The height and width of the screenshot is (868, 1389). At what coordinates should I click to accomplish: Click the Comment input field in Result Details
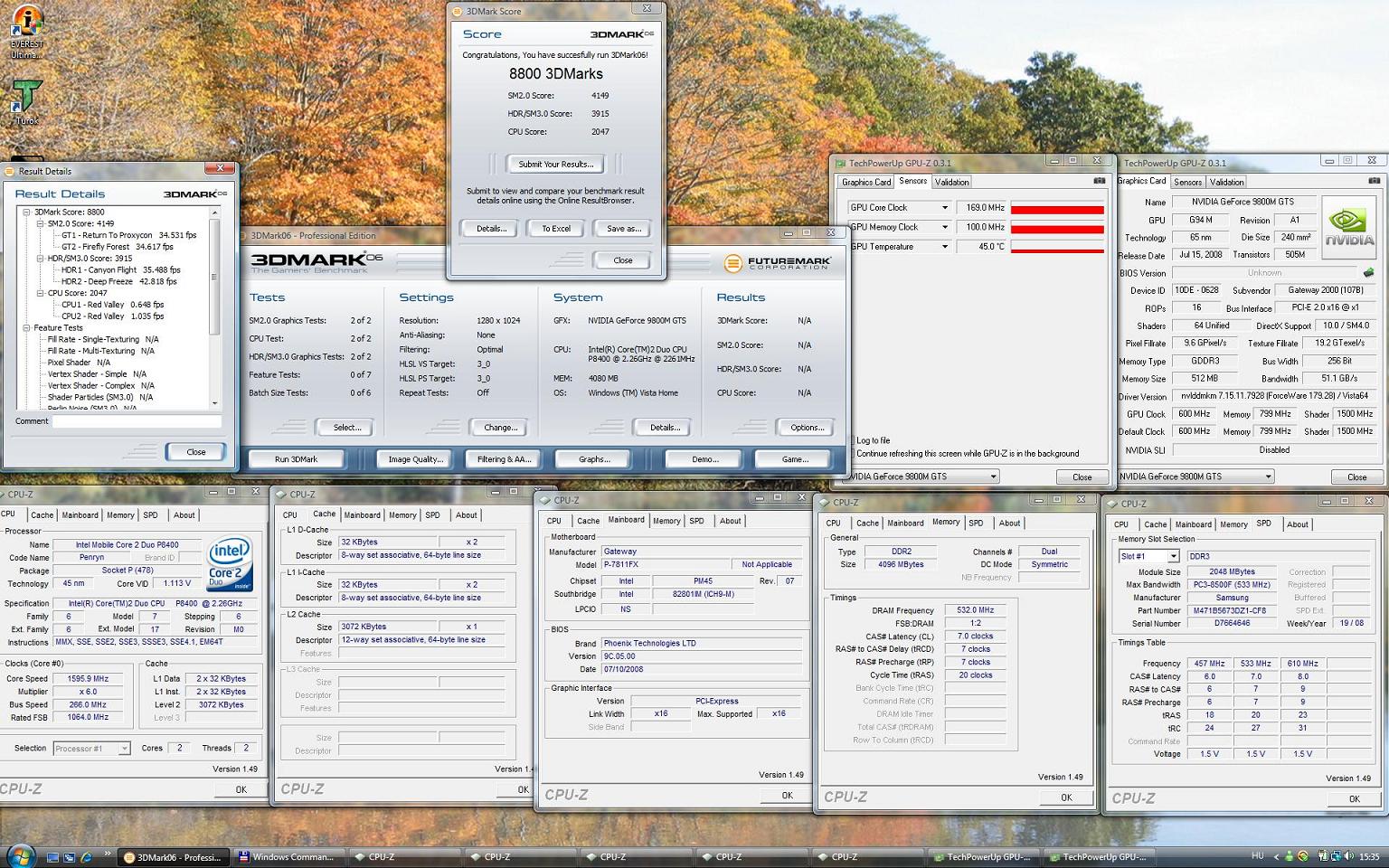pyautogui.click(x=137, y=421)
